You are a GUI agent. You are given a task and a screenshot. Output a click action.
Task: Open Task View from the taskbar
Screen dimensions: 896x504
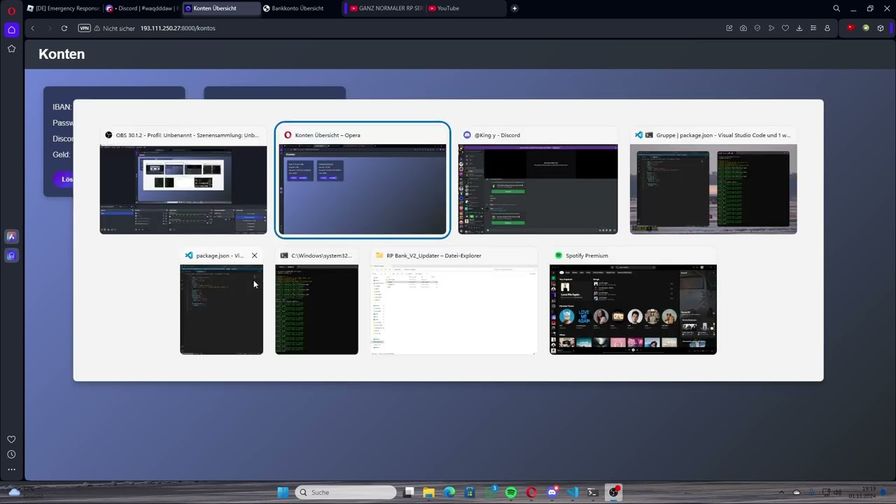coord(409,492)
